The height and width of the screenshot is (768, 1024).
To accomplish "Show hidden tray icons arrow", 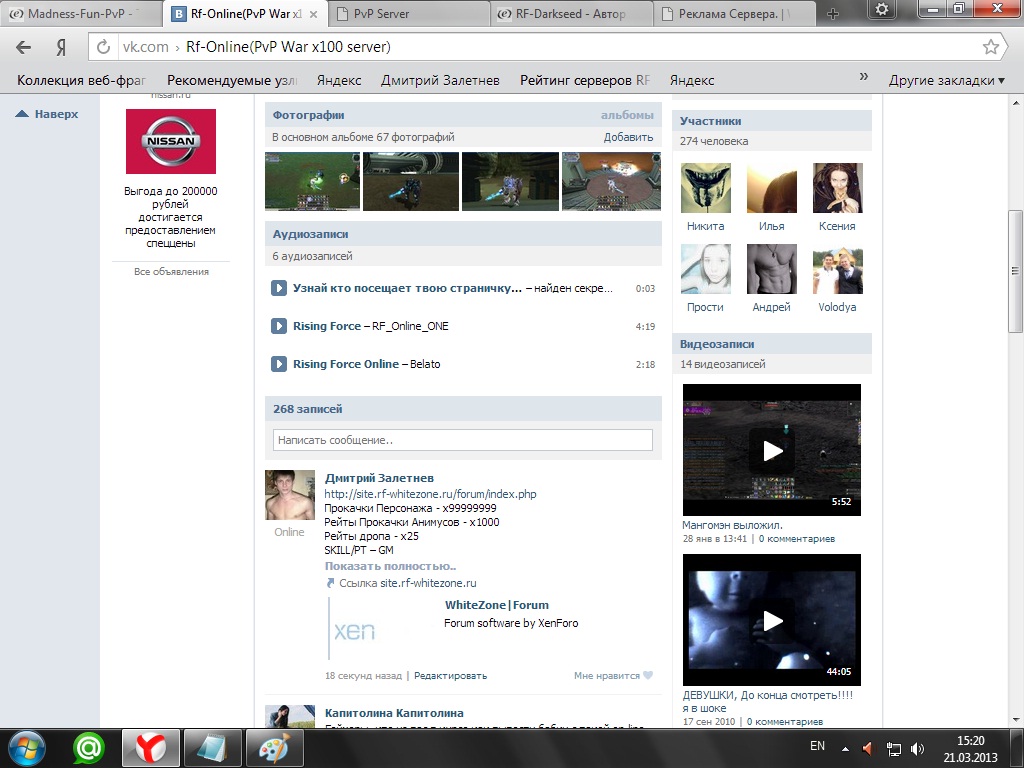I will pos(845,749).
